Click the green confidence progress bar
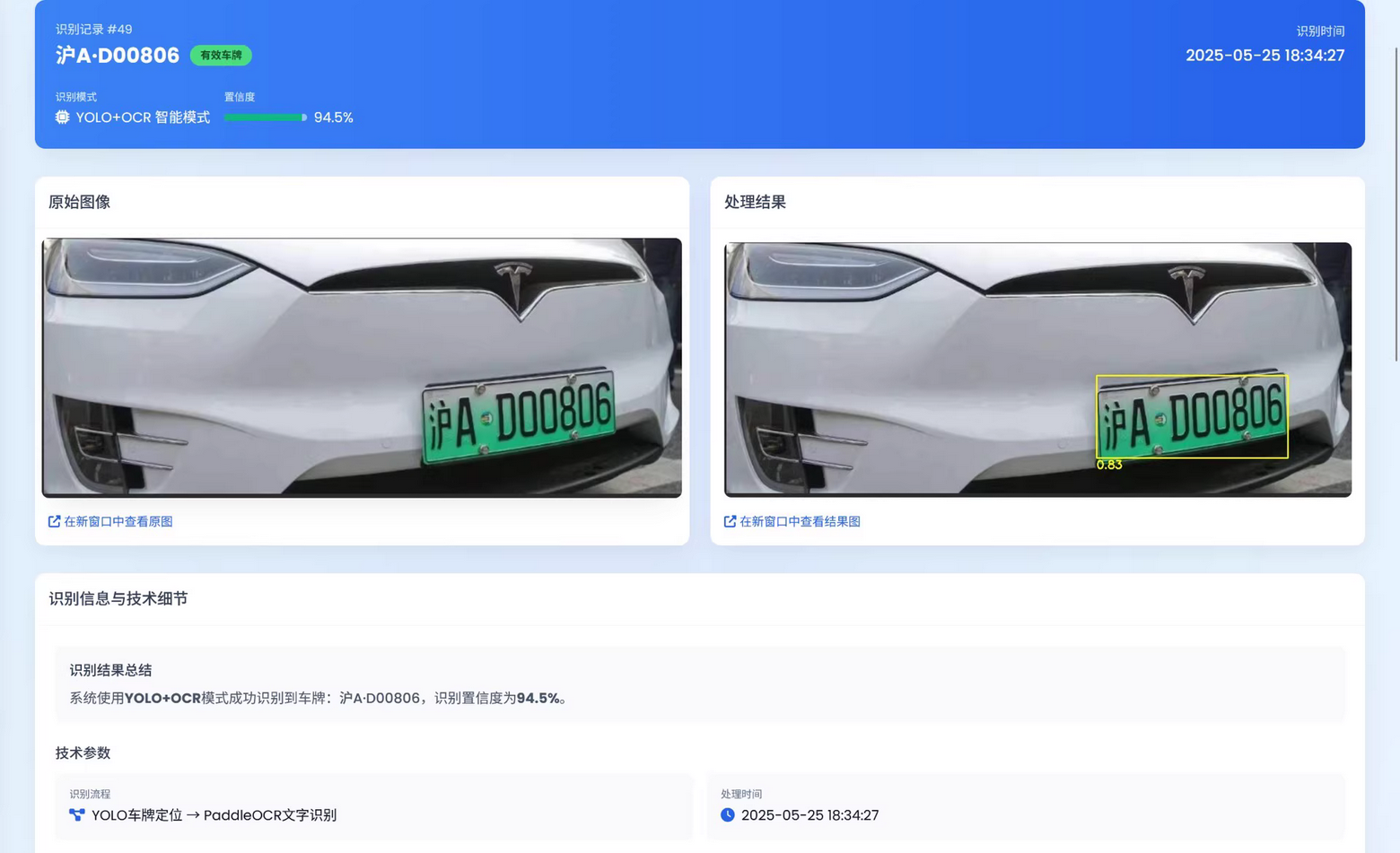Viewport: 1400px width, 853px height. tap(265, 118)
